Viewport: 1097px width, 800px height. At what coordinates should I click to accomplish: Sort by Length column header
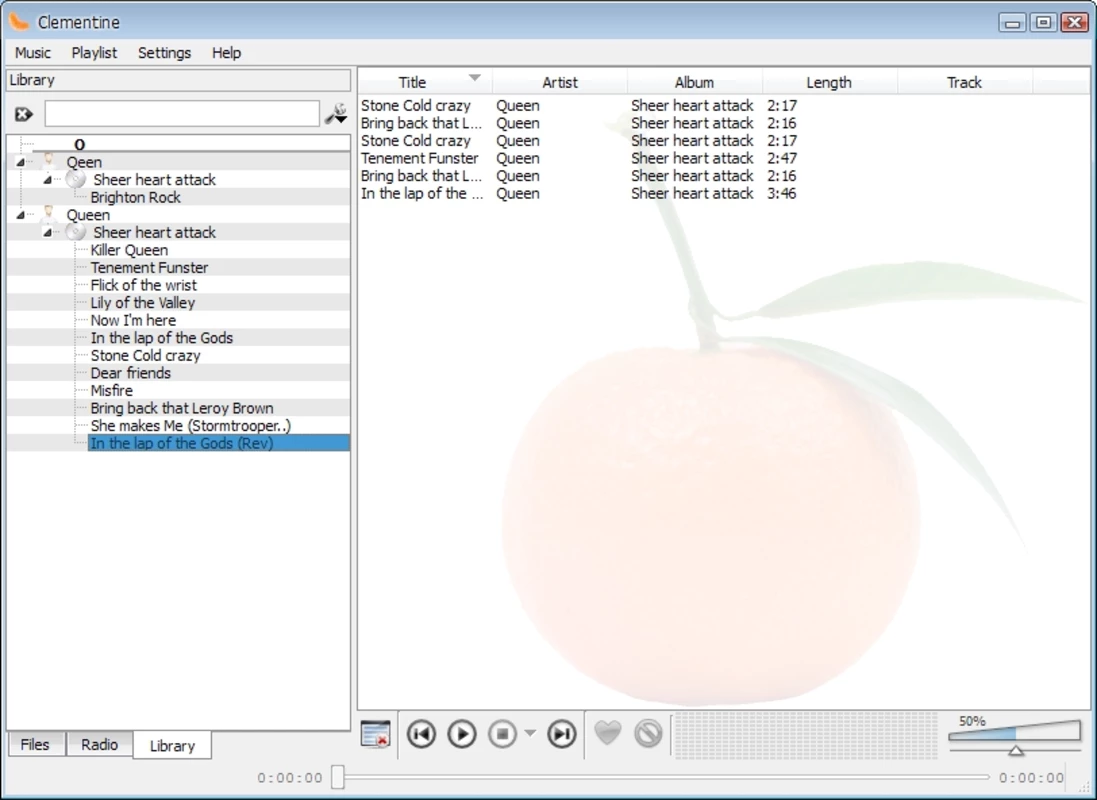point(829,82)
